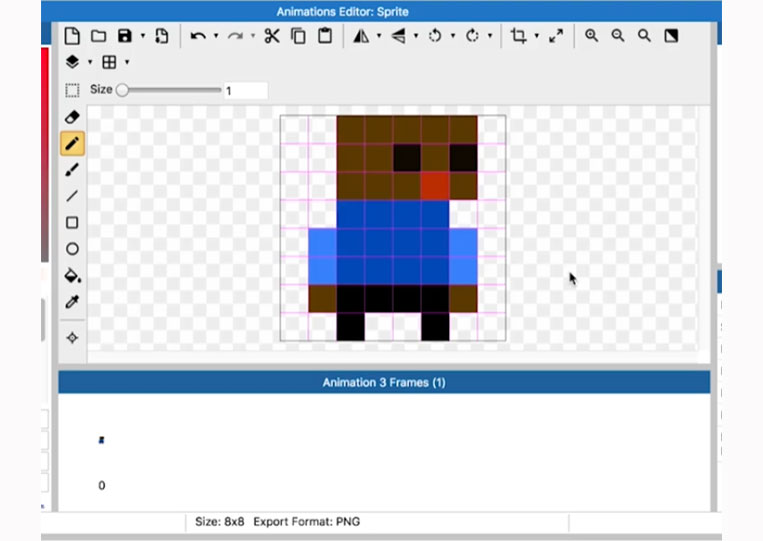Click the reload file icon

[x=162, y=36]
